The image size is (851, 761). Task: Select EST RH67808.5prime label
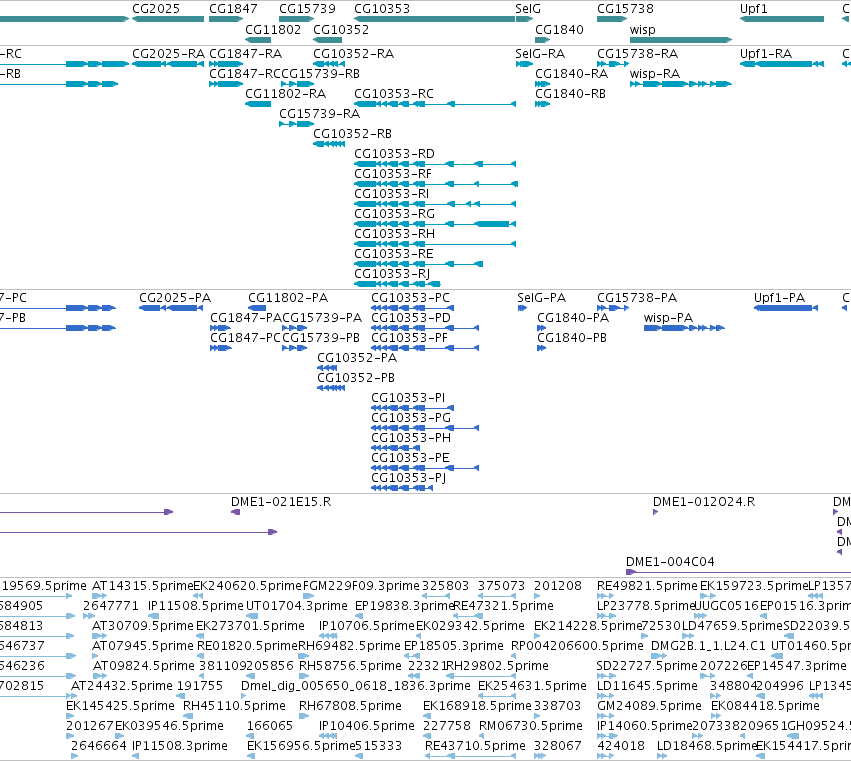pyautogui.click(x=351, y=706)
